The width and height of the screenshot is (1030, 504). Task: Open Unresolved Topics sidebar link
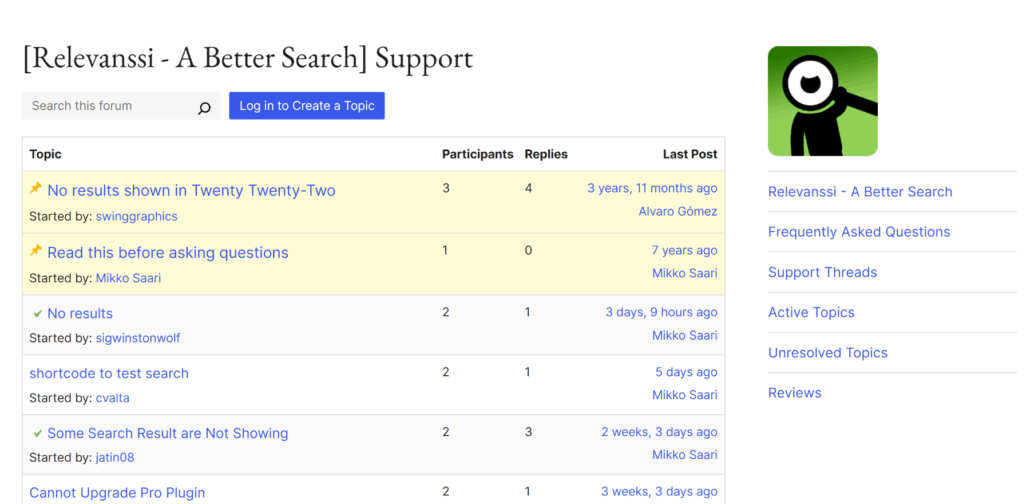pos(828,353)
